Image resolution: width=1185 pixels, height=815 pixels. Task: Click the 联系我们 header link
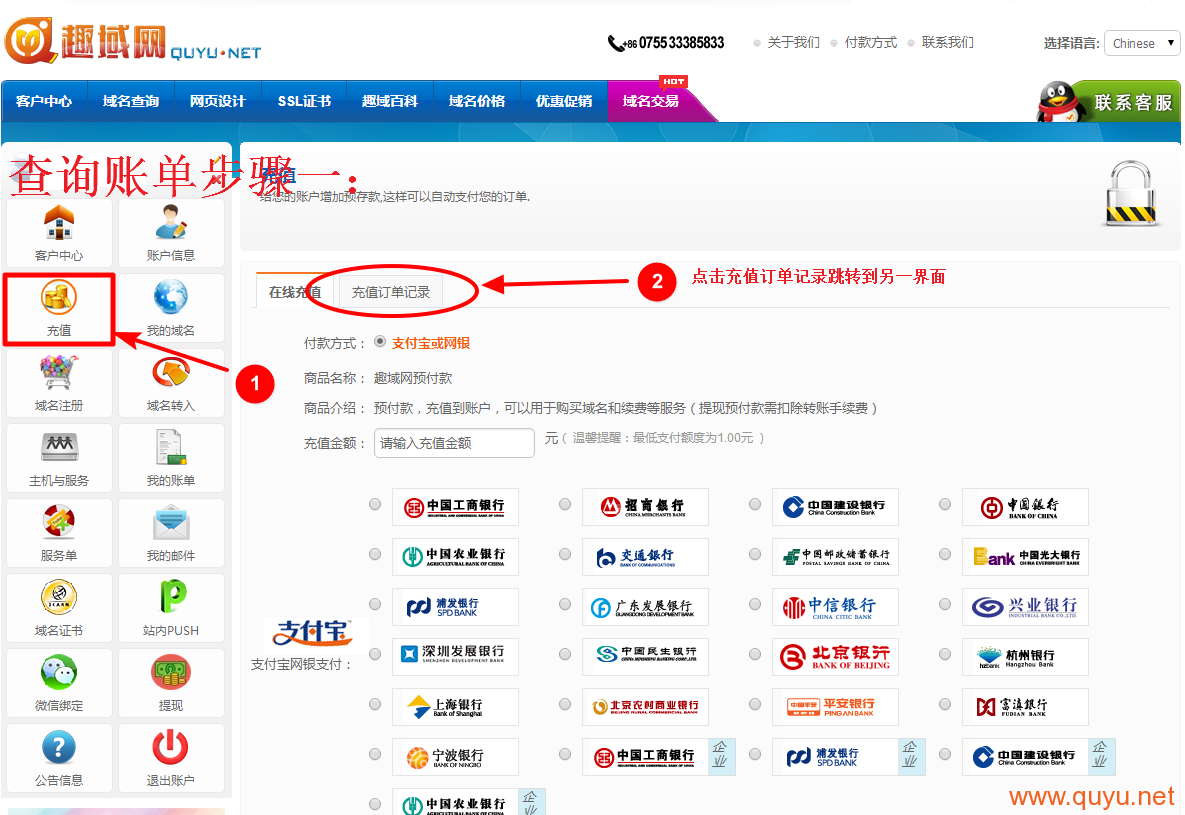948,42
